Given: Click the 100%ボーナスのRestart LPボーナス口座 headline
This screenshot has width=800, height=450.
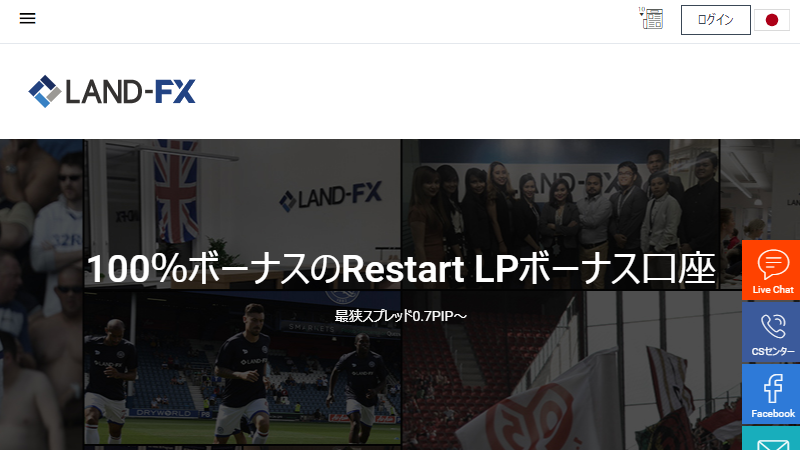Looking at the screenshot, I should point(401,269).
